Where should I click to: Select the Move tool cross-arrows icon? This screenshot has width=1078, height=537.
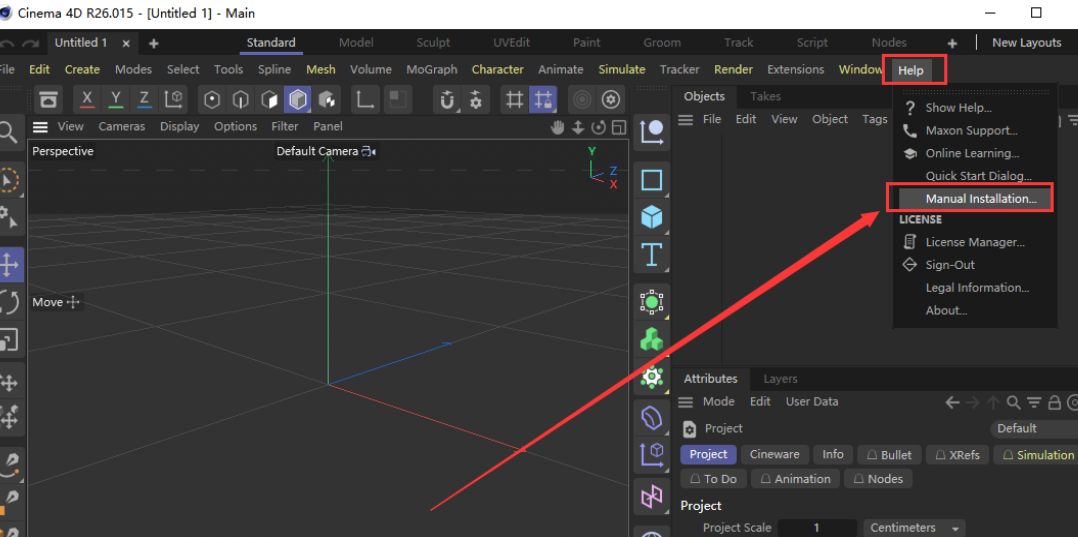point(10,266)
